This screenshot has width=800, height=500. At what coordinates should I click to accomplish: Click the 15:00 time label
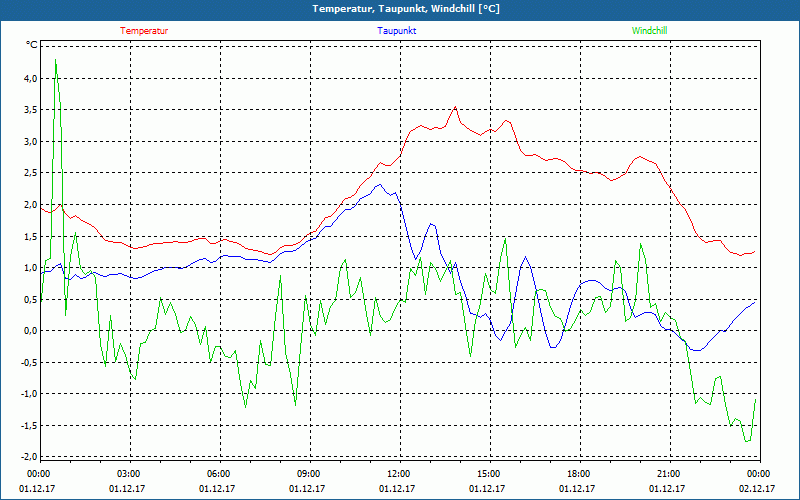(488, 474)
